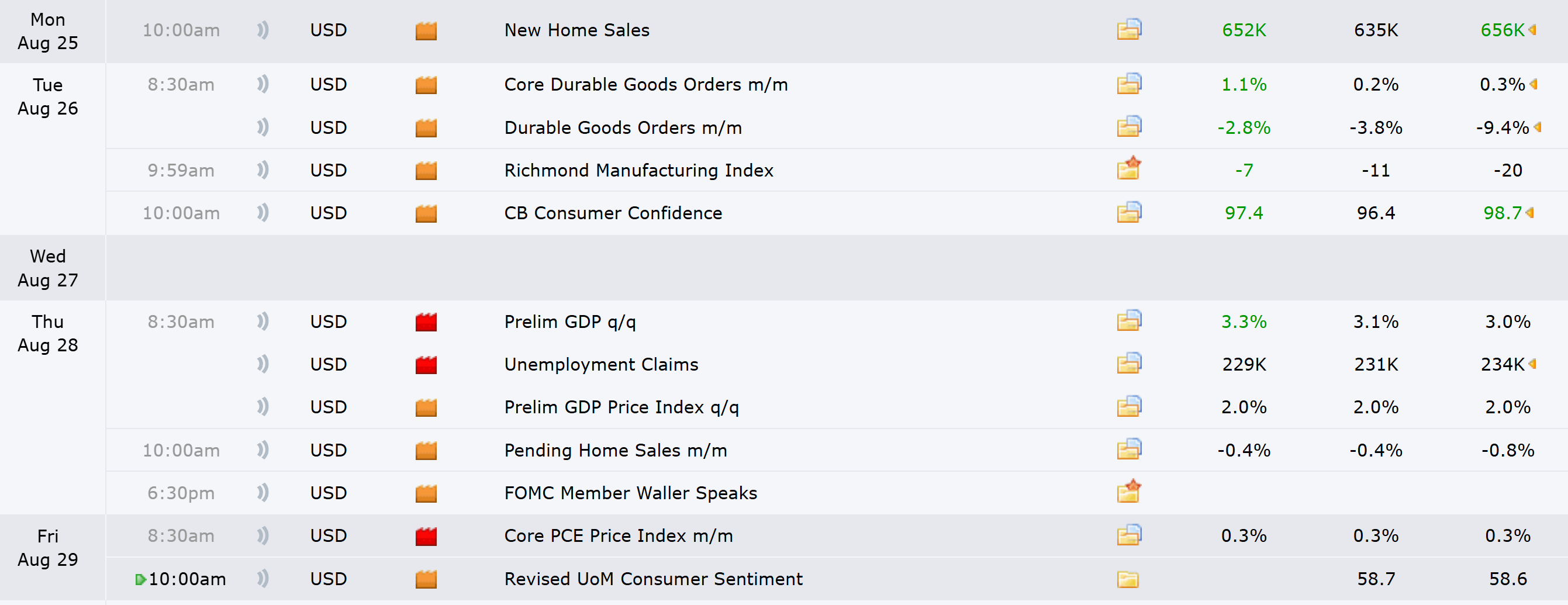Open detail folder for FOMC Member Waller Speaks

[1129, 492]
